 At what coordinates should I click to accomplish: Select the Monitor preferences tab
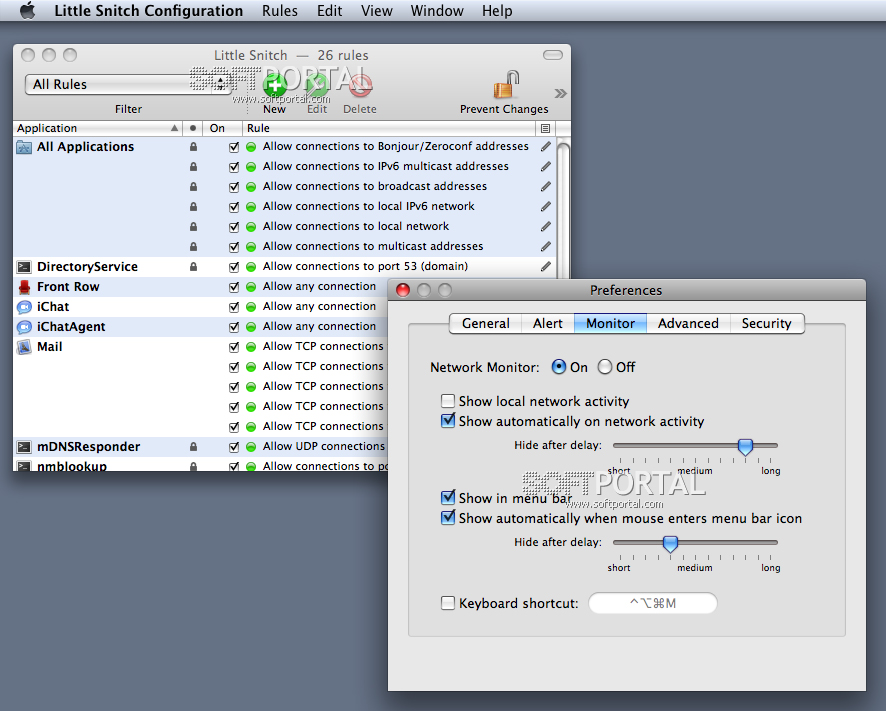tap(610, 323)
